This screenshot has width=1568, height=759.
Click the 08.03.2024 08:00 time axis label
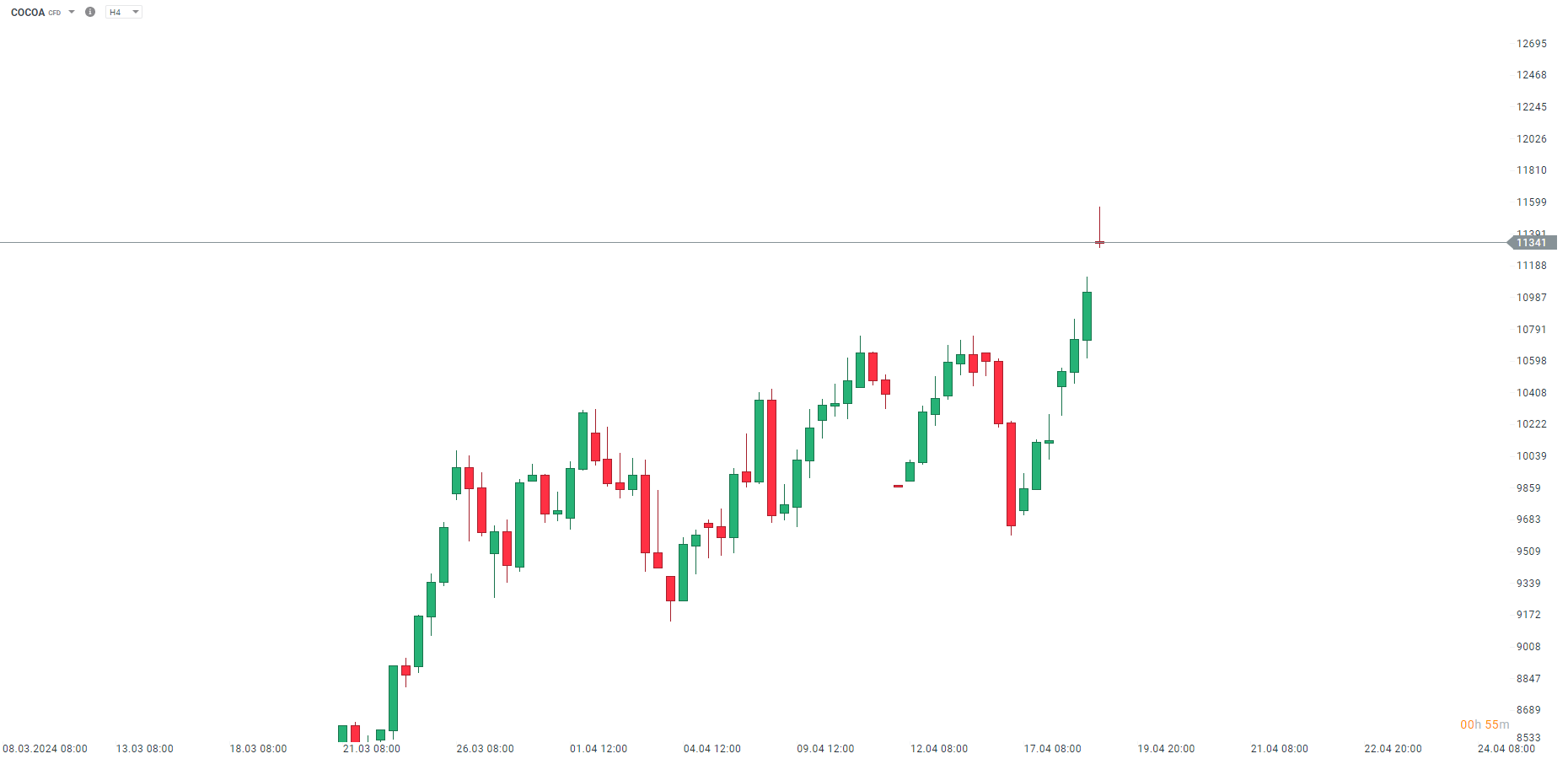45,749
